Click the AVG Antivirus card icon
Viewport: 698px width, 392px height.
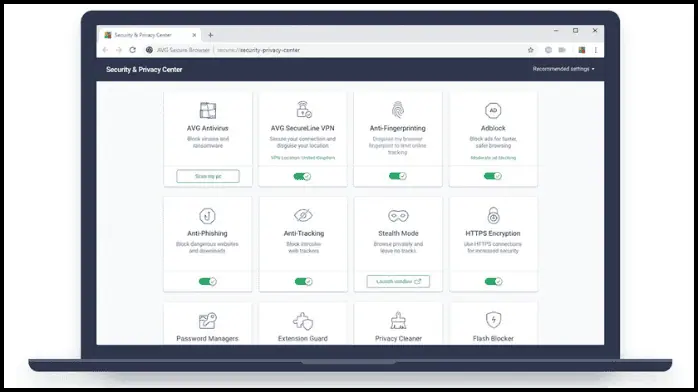click(208, 110)
